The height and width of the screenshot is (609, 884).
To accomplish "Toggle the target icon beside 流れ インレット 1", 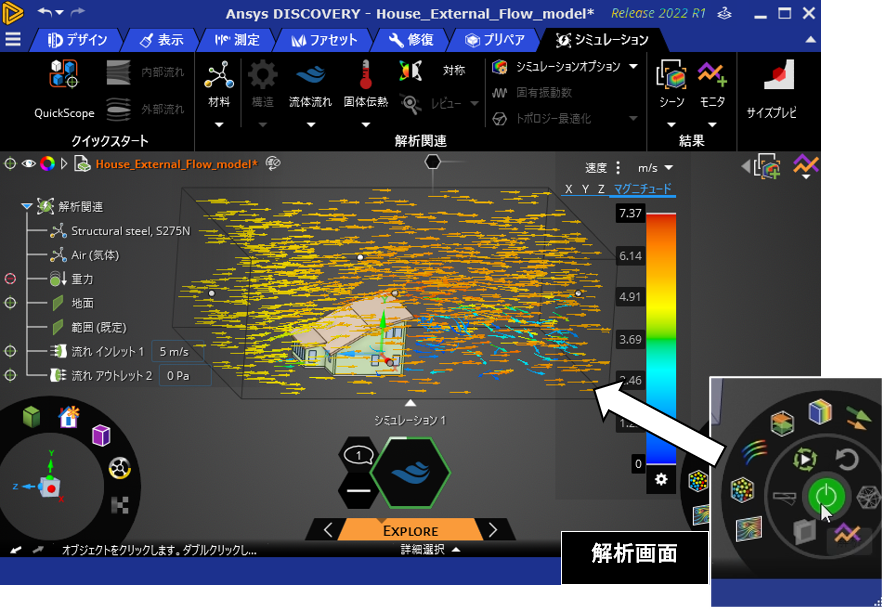I will [10, 351].
